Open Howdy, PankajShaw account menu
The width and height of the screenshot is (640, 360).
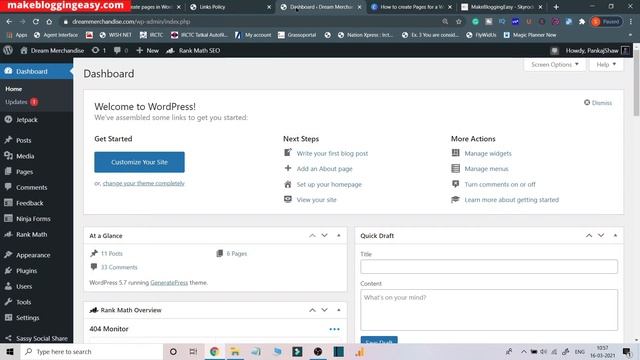pyautogui.click(x=597, y=50)
